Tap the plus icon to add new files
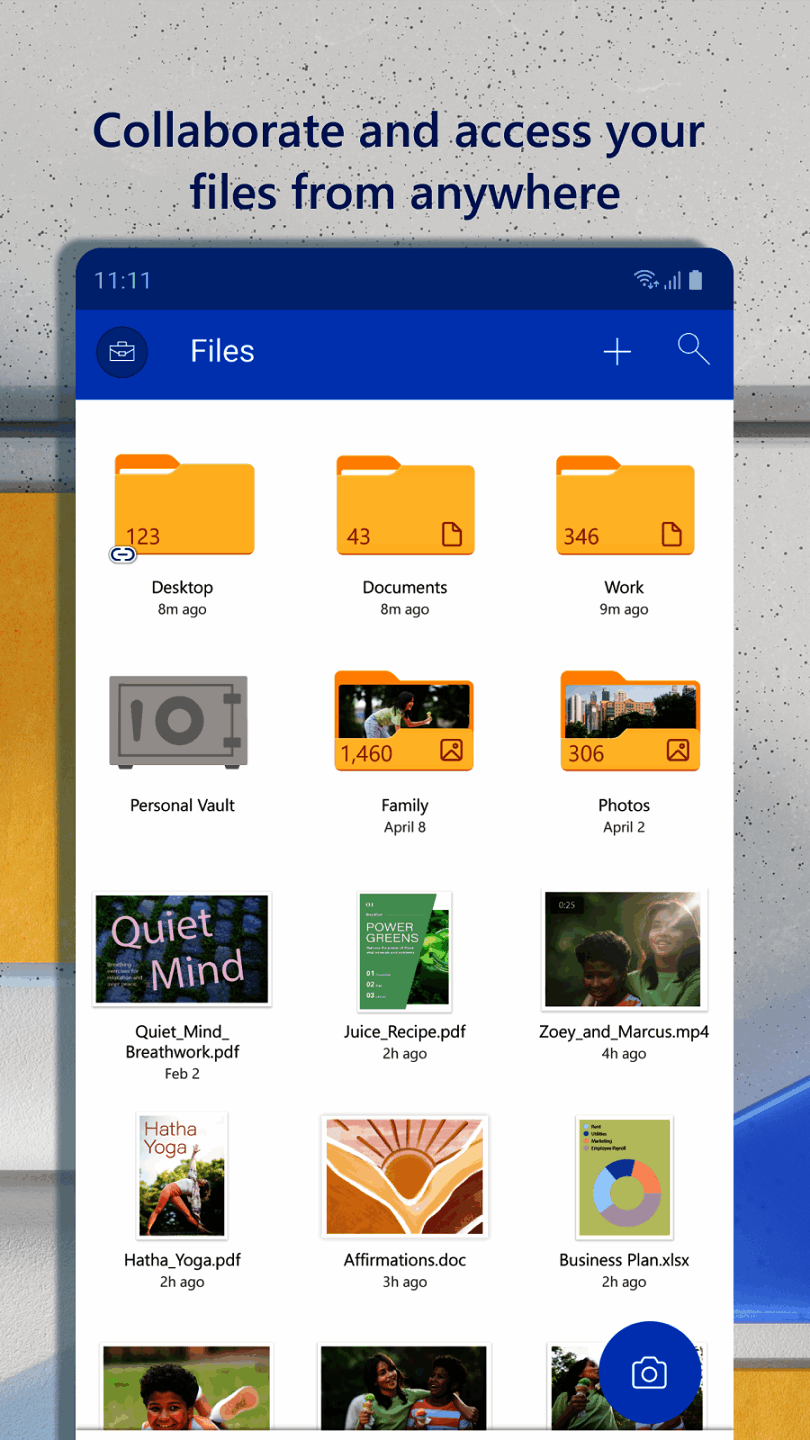The width and height of the screenshot is (810, 1440). [617, 352]
